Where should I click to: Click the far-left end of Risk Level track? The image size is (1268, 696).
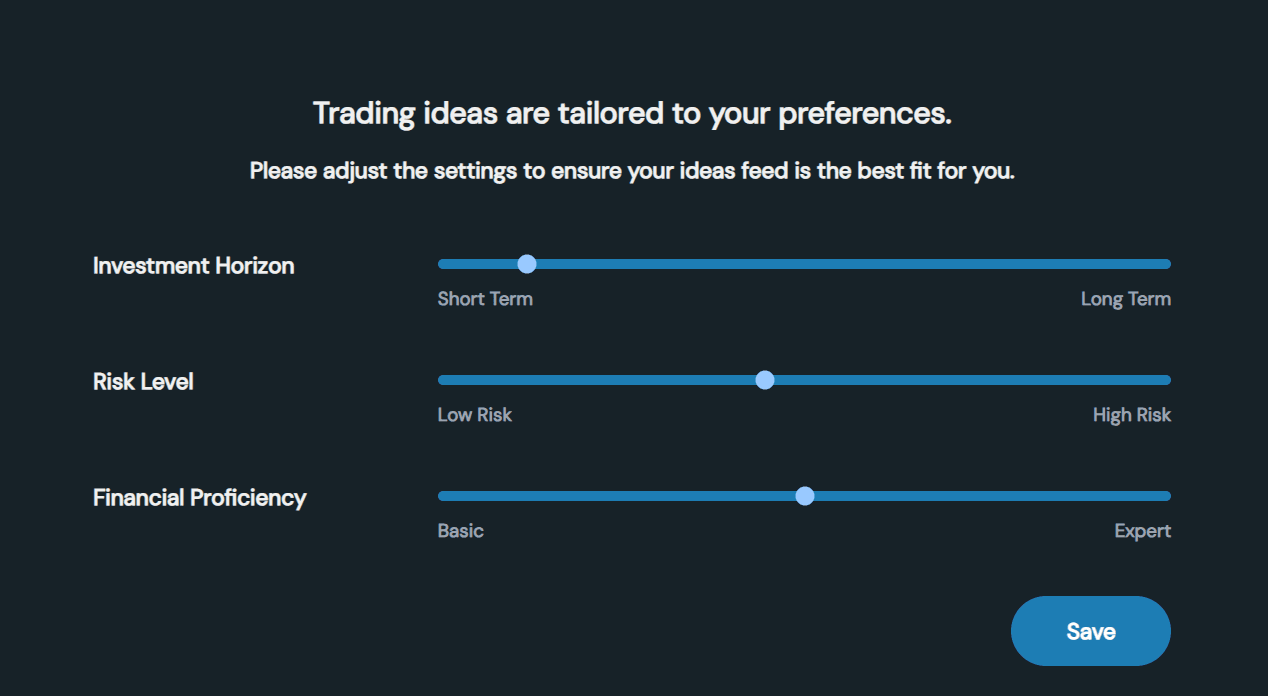point(443,380)
